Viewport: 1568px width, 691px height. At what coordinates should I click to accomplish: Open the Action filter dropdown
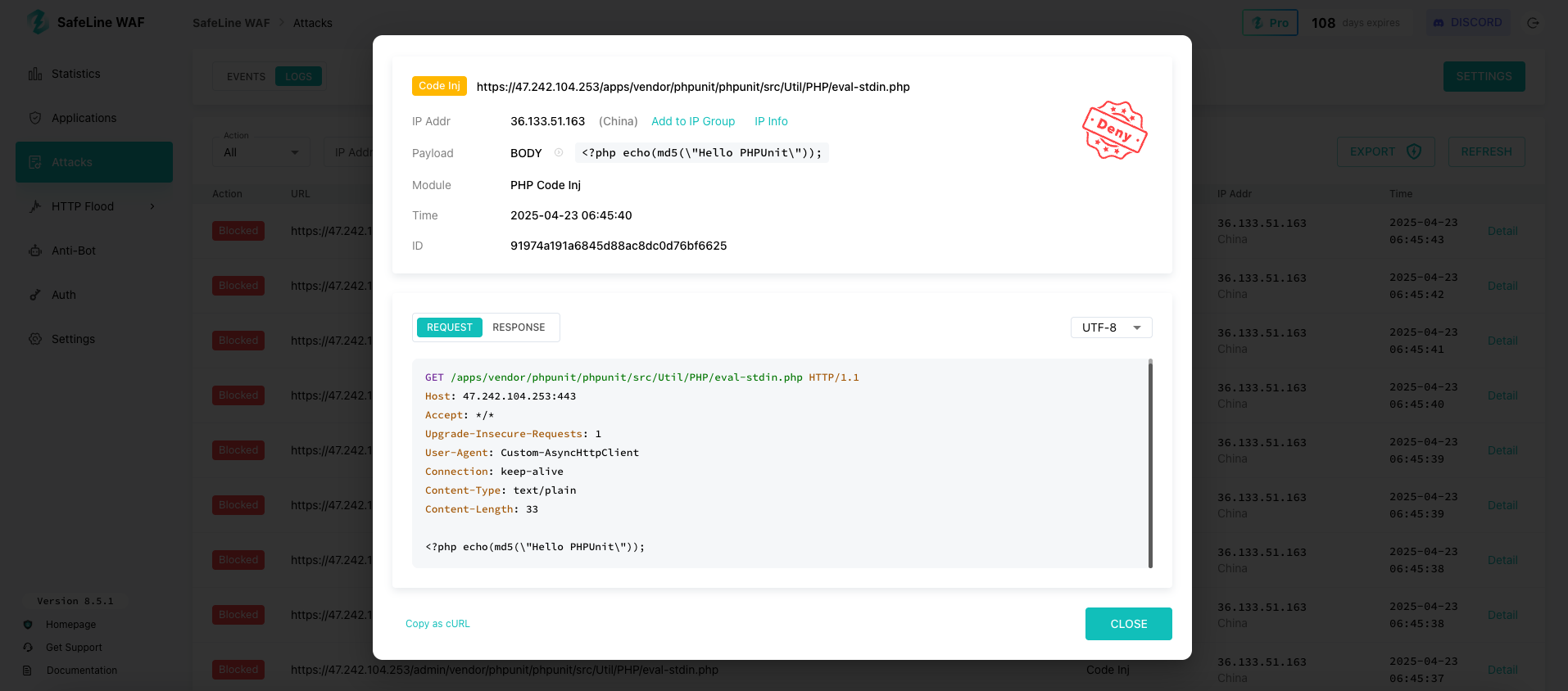click(x=261, y=152)
